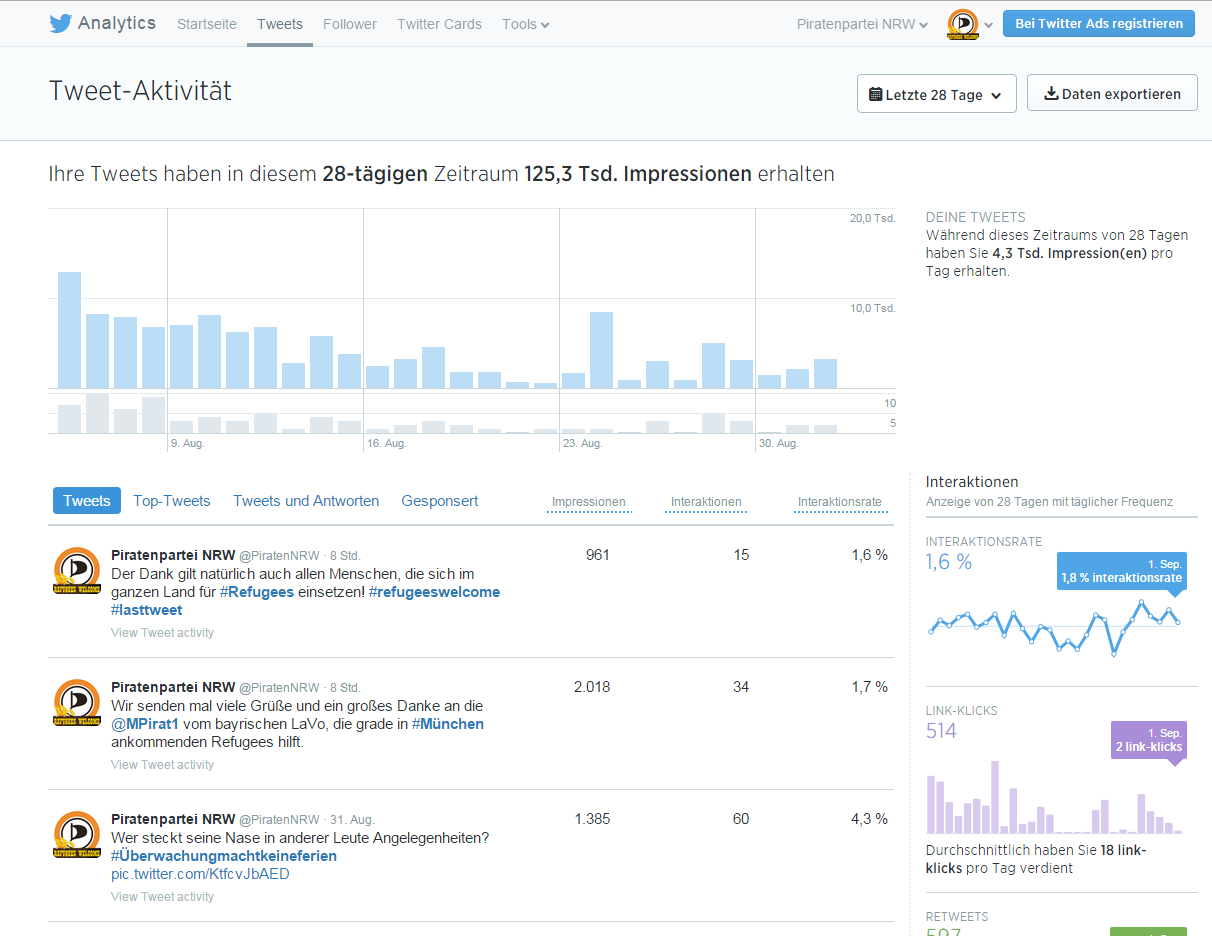
Task: Click the 30. Aug. date label on chart
Action: [778, 443]
